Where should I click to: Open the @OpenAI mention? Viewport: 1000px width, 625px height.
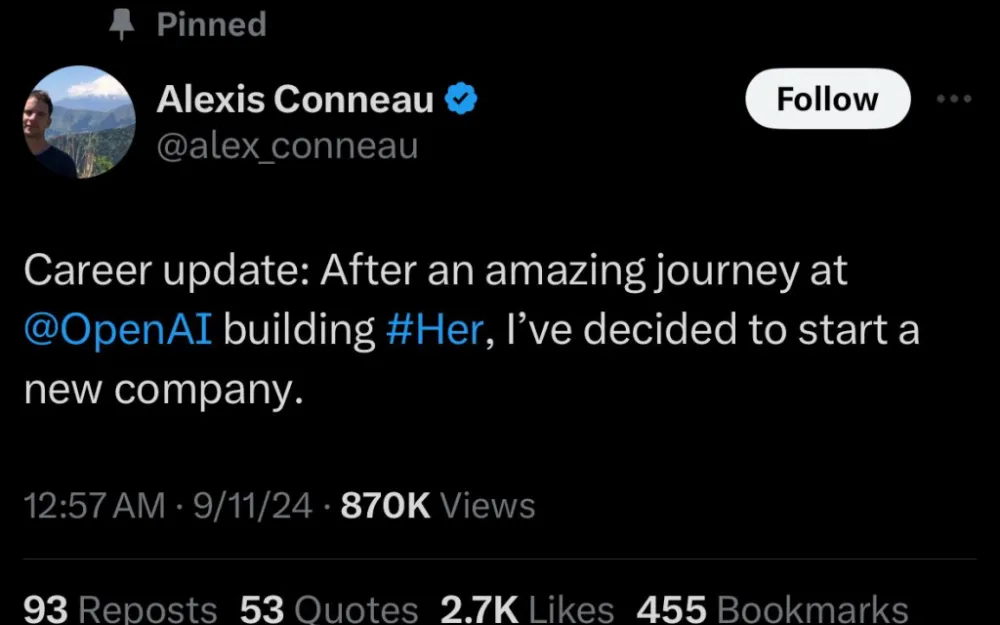click(x=118, y=331)
